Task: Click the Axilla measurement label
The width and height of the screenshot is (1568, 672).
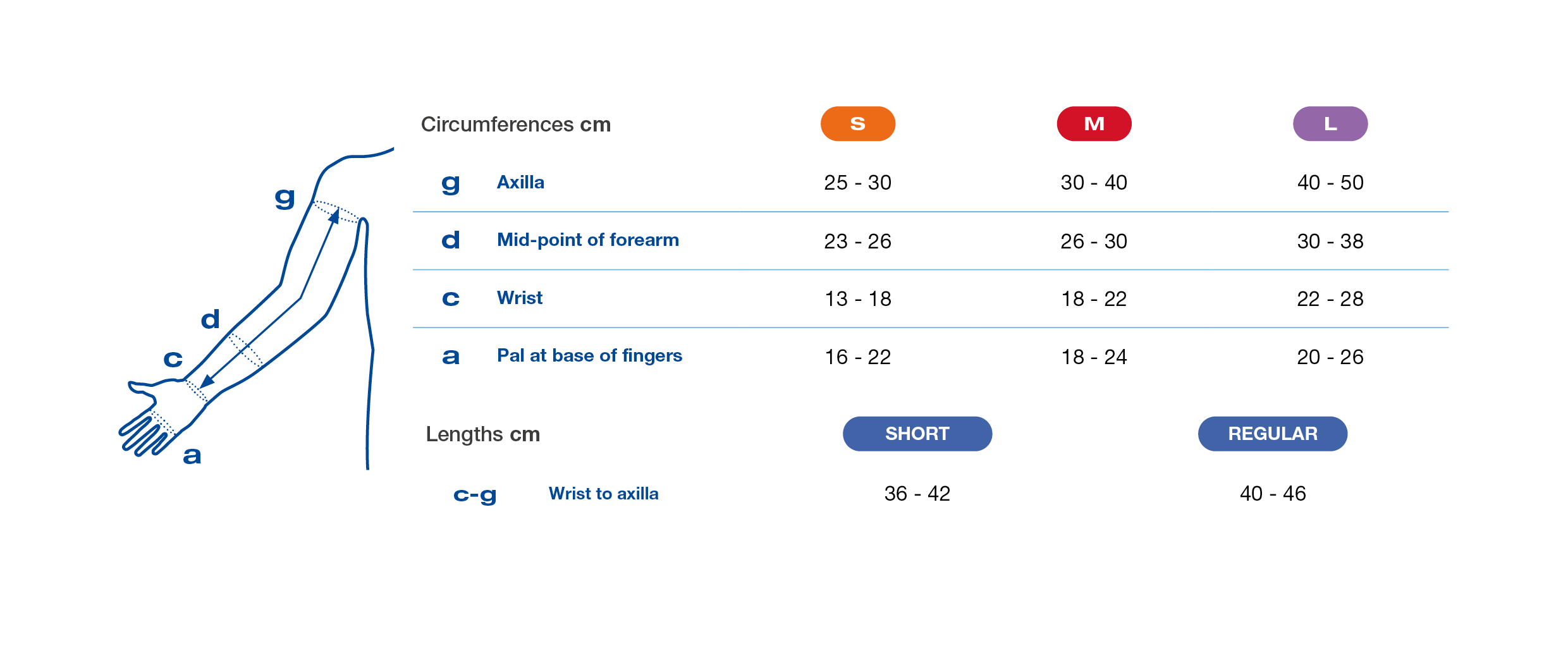Action: (x=520, y=182)
